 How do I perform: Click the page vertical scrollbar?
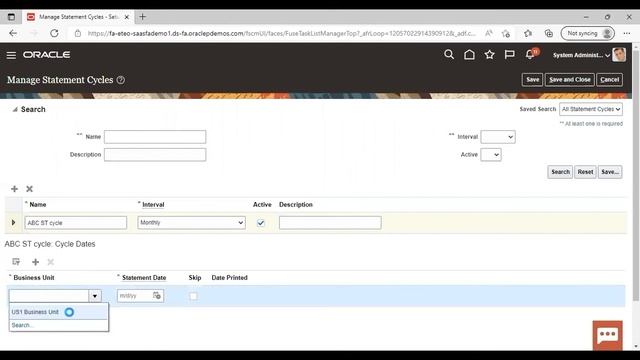pyautogui.click(x=636, y=176)
